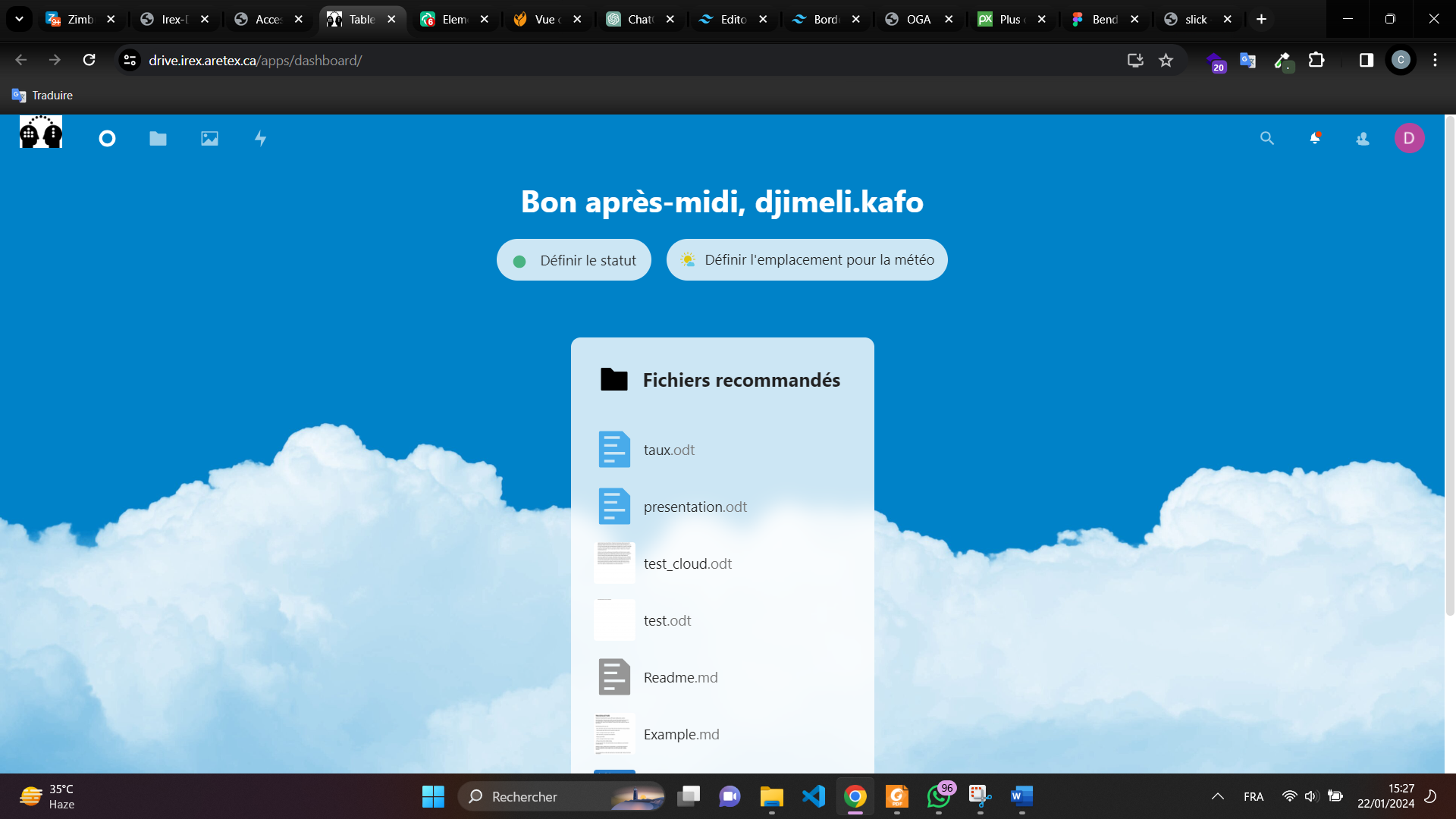Viewport: 1456px width, 819px height.
Task: Open the unified search magnifier
Action: click(1267, 138)
